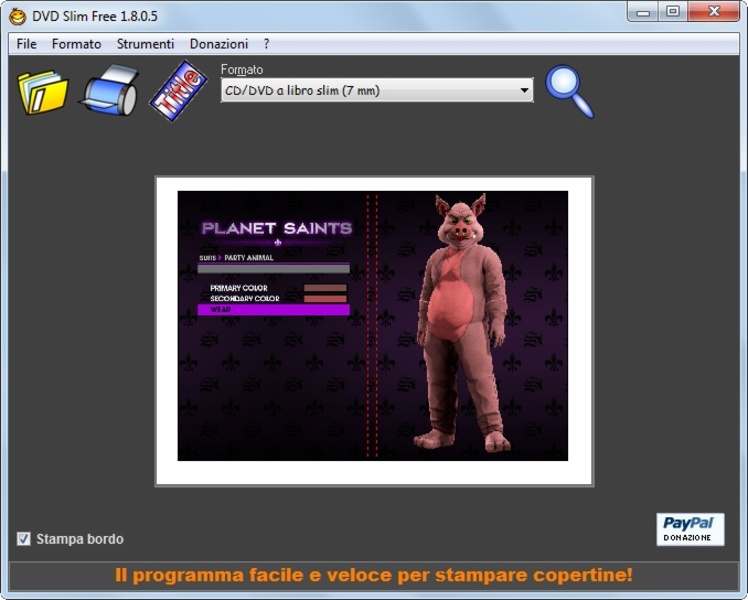Open the Strumenti menu

[x=145, y=44]
